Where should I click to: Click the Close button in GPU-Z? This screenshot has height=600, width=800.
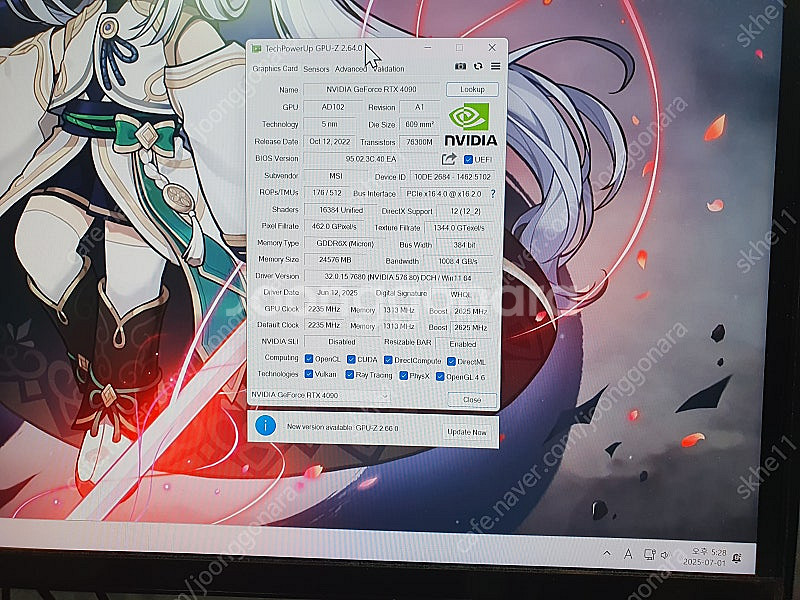point(471,399)
